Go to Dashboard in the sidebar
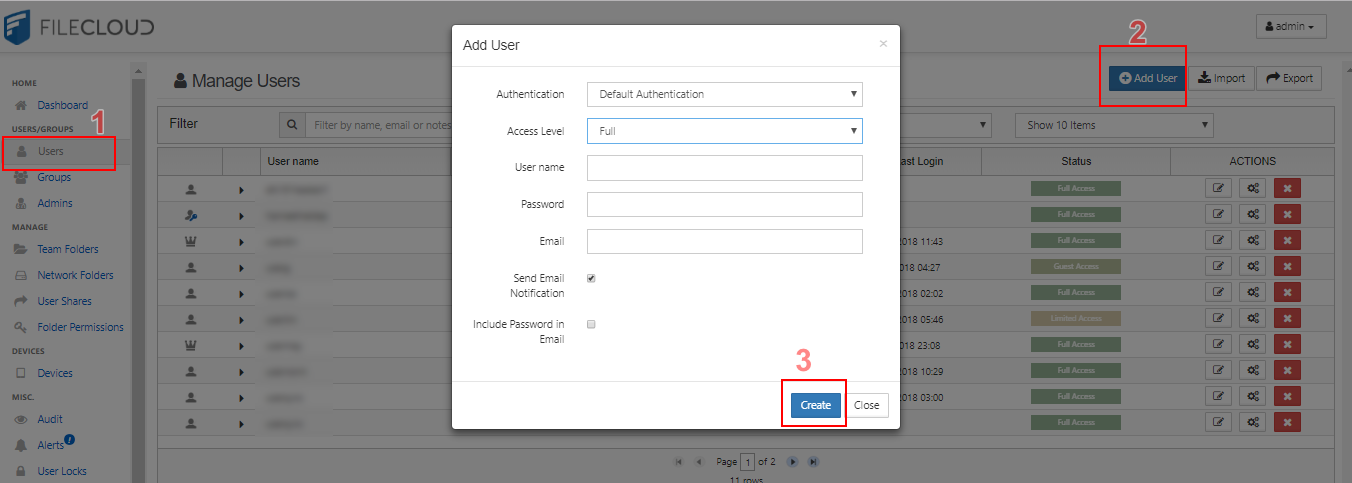 [x=62, y=105]
